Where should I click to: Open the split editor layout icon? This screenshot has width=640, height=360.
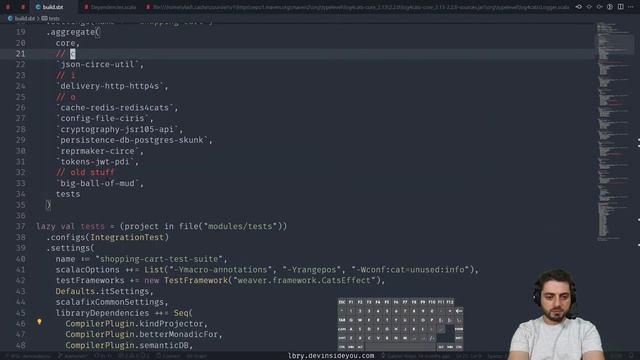(x=620, y=7)
